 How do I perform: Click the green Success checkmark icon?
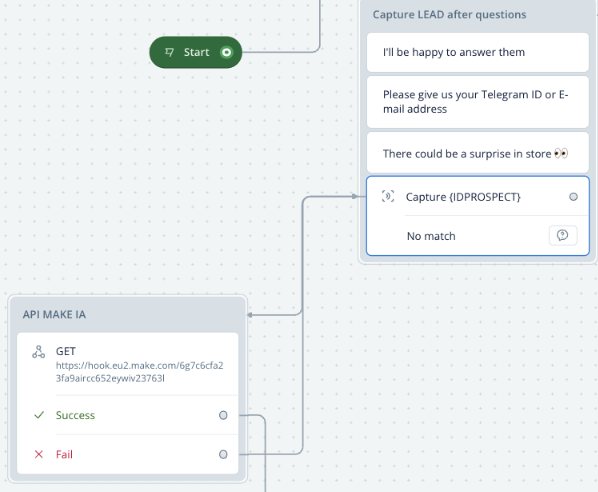point(39,415)
